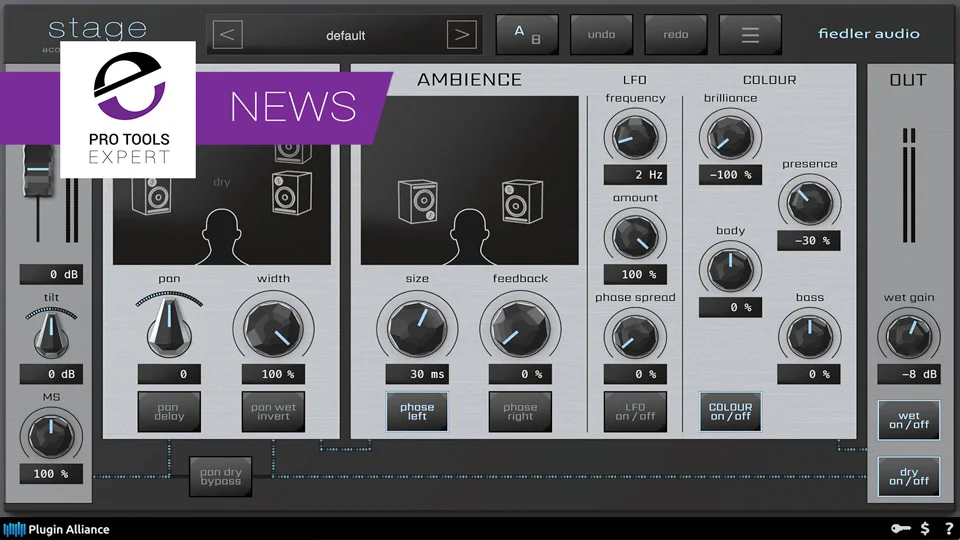Click the wet gain -8 dB field
Viewport: 960px width, 540px height.
pyautogui.click(x=909, y=373)
